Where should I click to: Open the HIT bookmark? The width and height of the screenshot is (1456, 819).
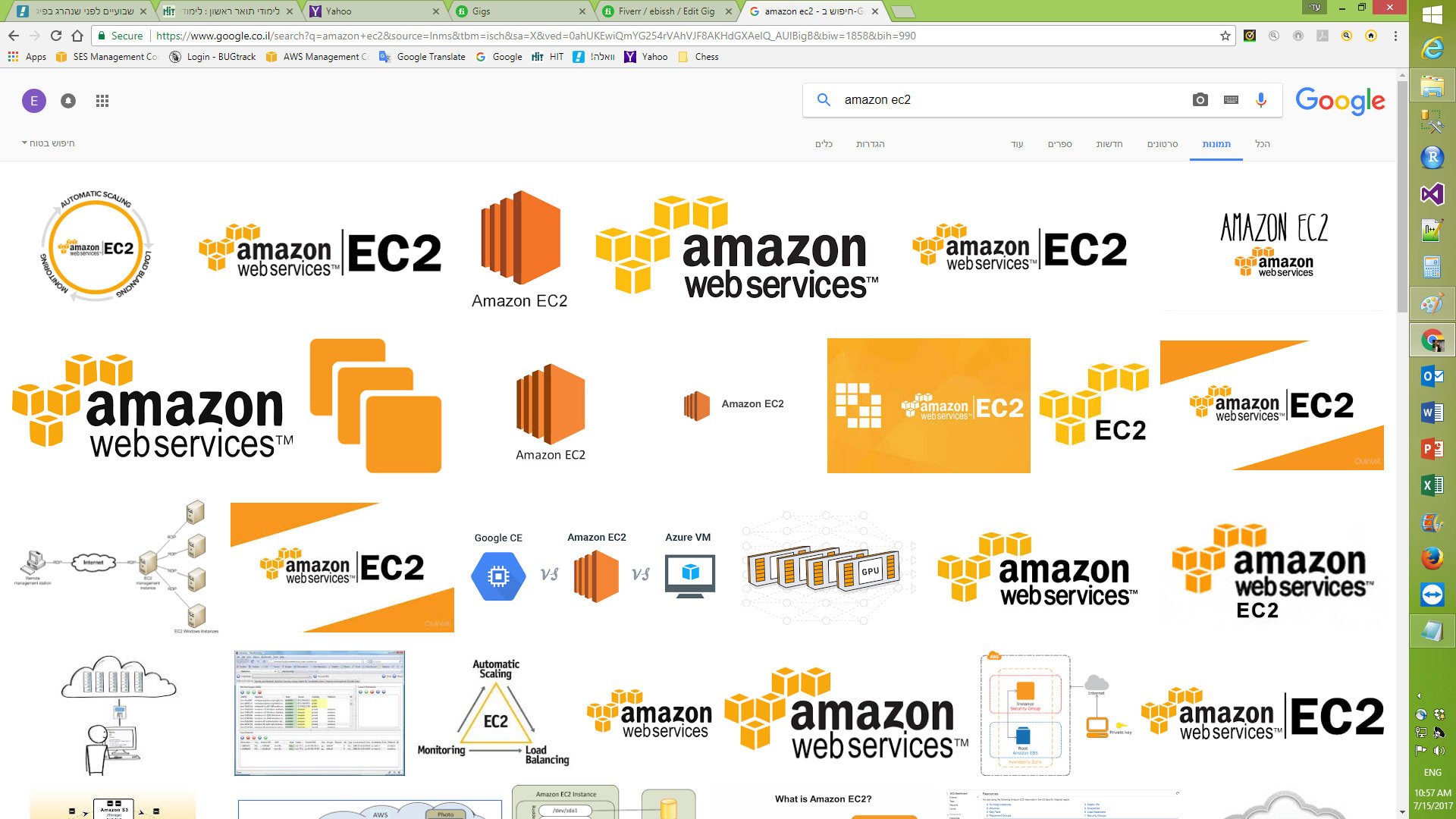click(548, 57)
